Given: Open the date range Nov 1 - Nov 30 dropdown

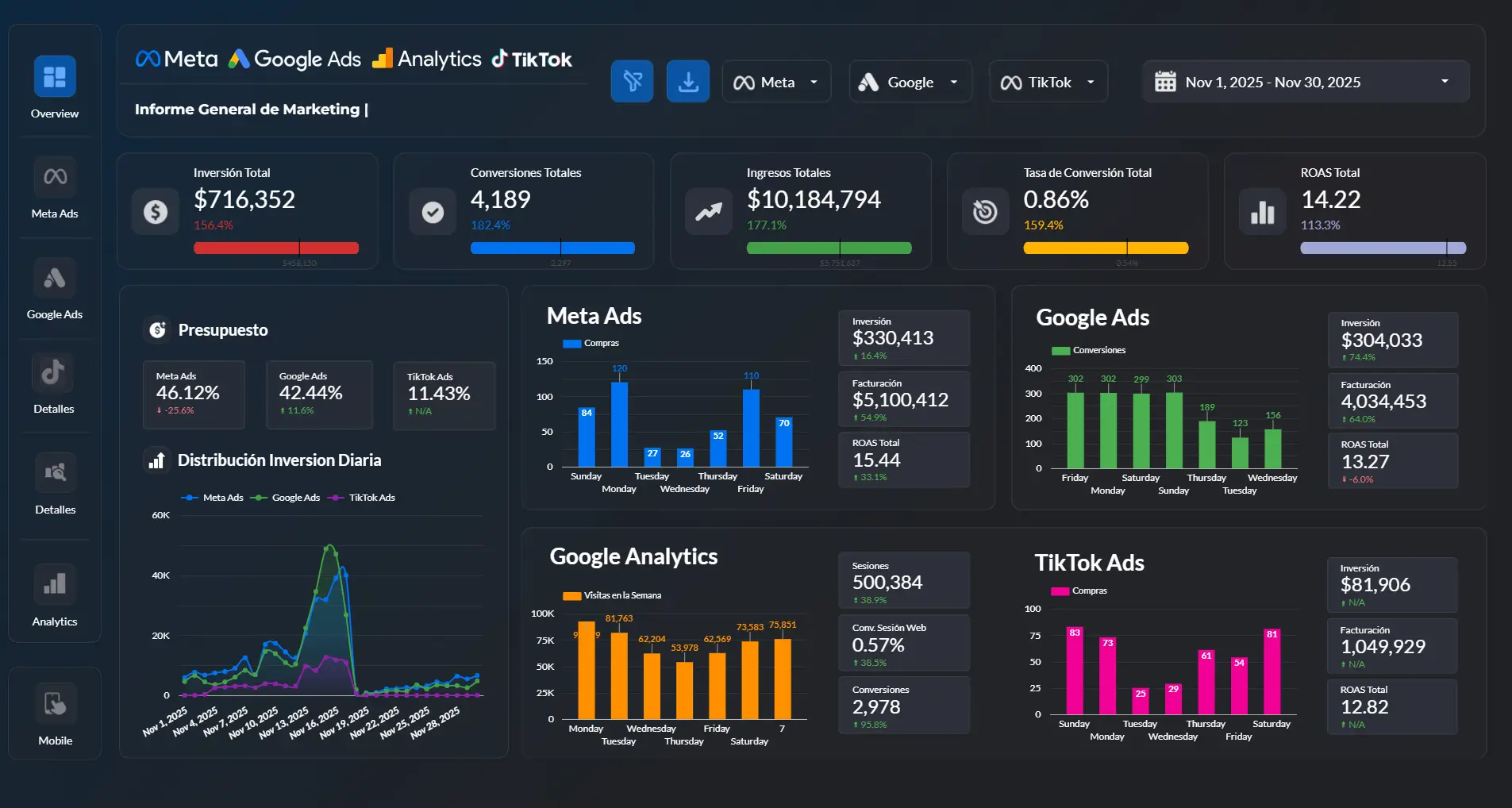Looking at the screenshot, I should (1306, 82).
